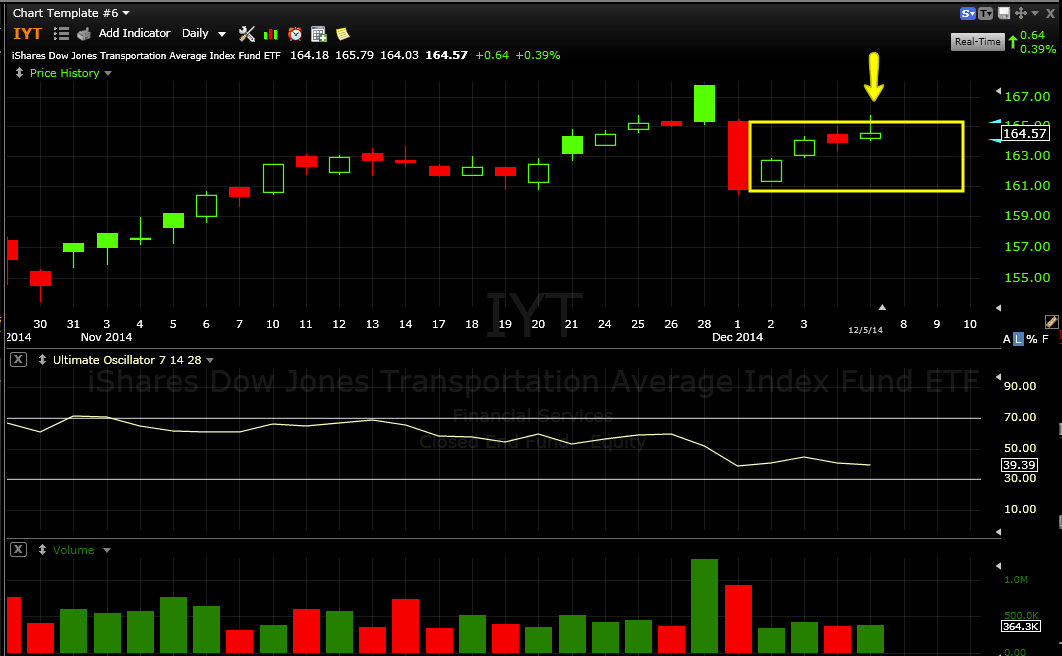
Task: Select the F scale mode
Action: coord(1046,339)
